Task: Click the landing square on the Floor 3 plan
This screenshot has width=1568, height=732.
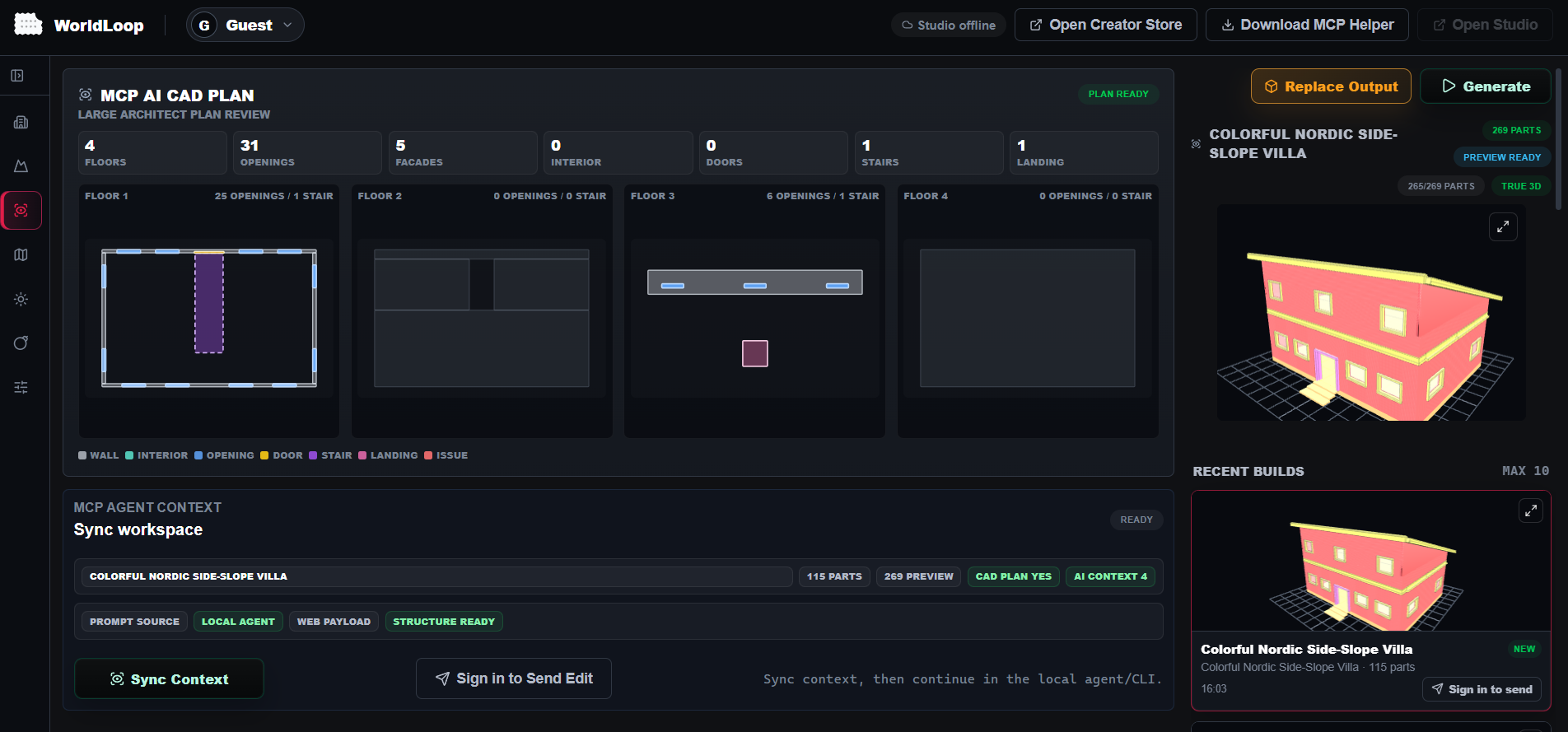Action: (755, 353)
